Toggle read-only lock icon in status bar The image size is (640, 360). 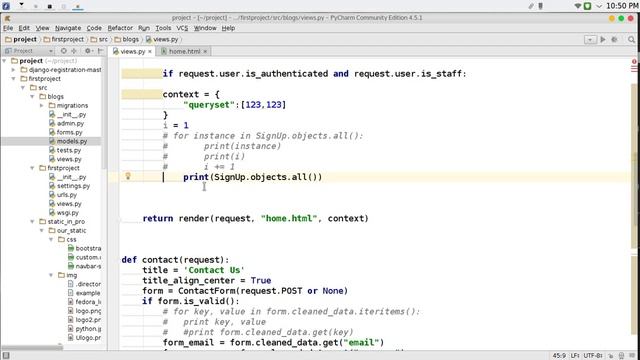pyautogui.click(x=611, y=356)
